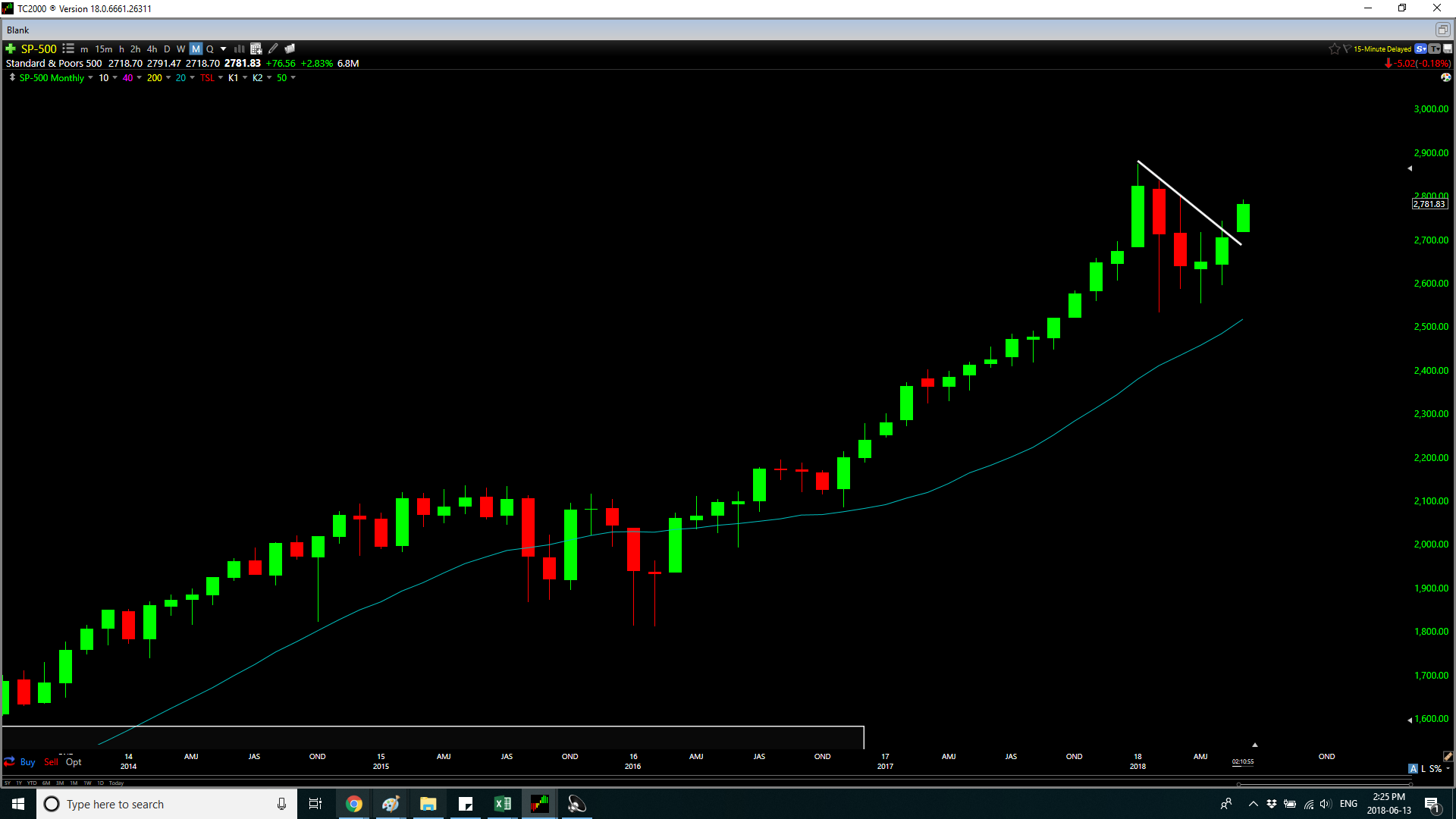Click the Opt options button

pyautogui.click(x=74, y=761)
